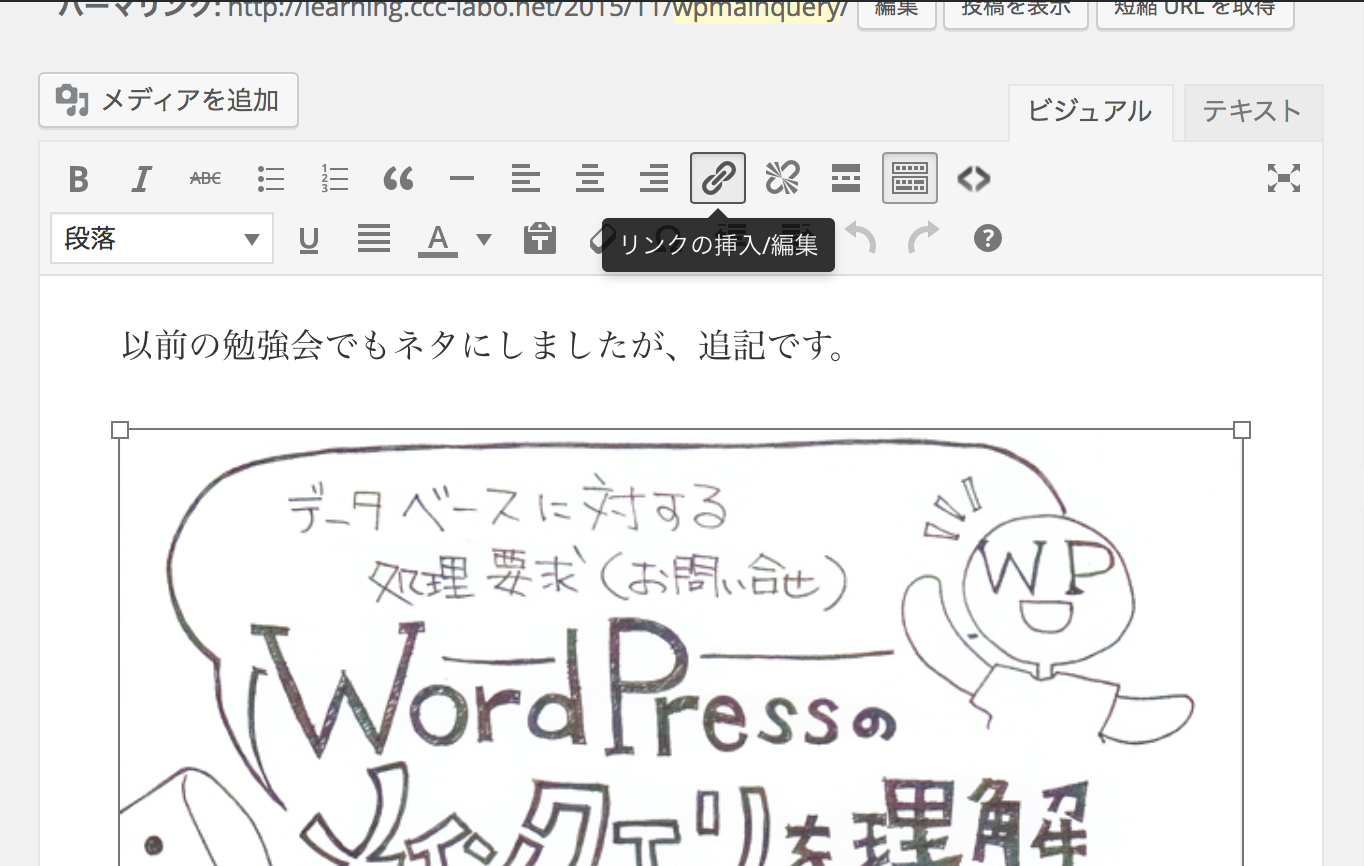Screen dimensions: 1364x866
Task: Click the メディアを追加 button
Action: coord(168,100)
